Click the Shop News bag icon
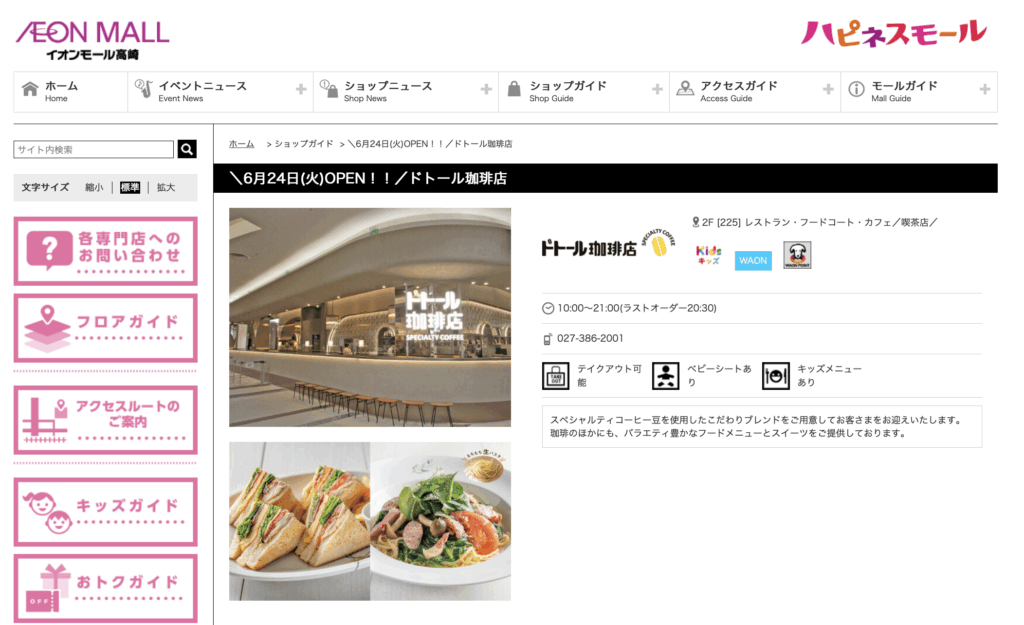The image size is (1024, 625). pos(329,89)
